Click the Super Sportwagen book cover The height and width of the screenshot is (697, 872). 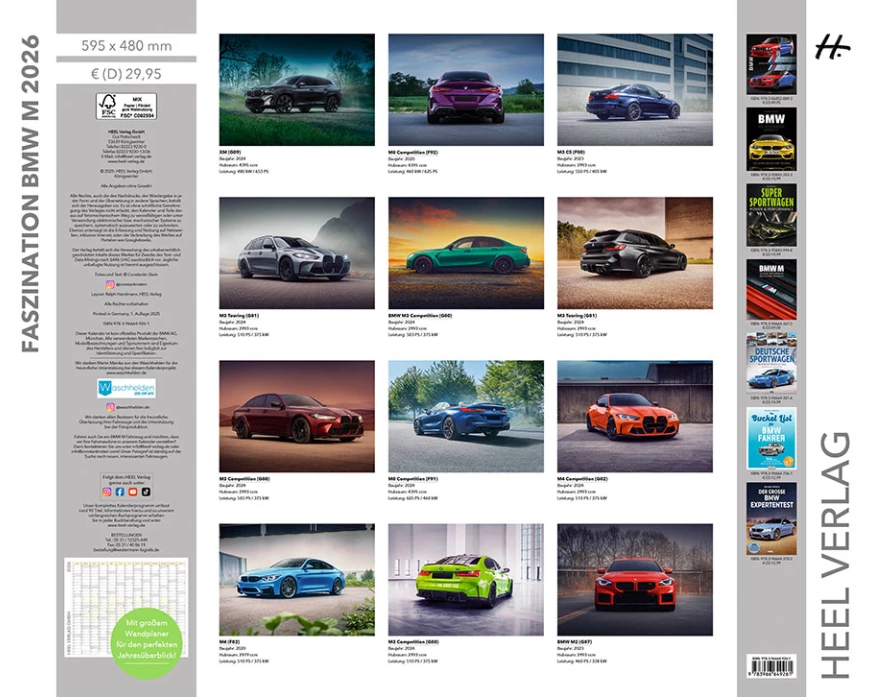(x=771, y=214)
